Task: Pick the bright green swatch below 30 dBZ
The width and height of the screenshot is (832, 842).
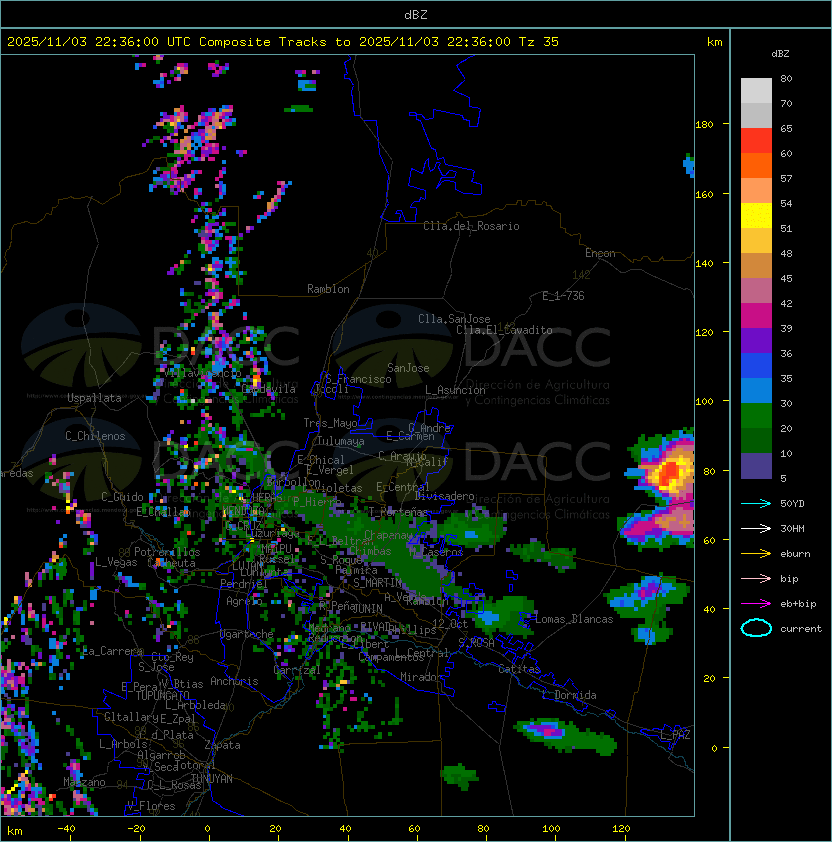Action: (756, 416)
